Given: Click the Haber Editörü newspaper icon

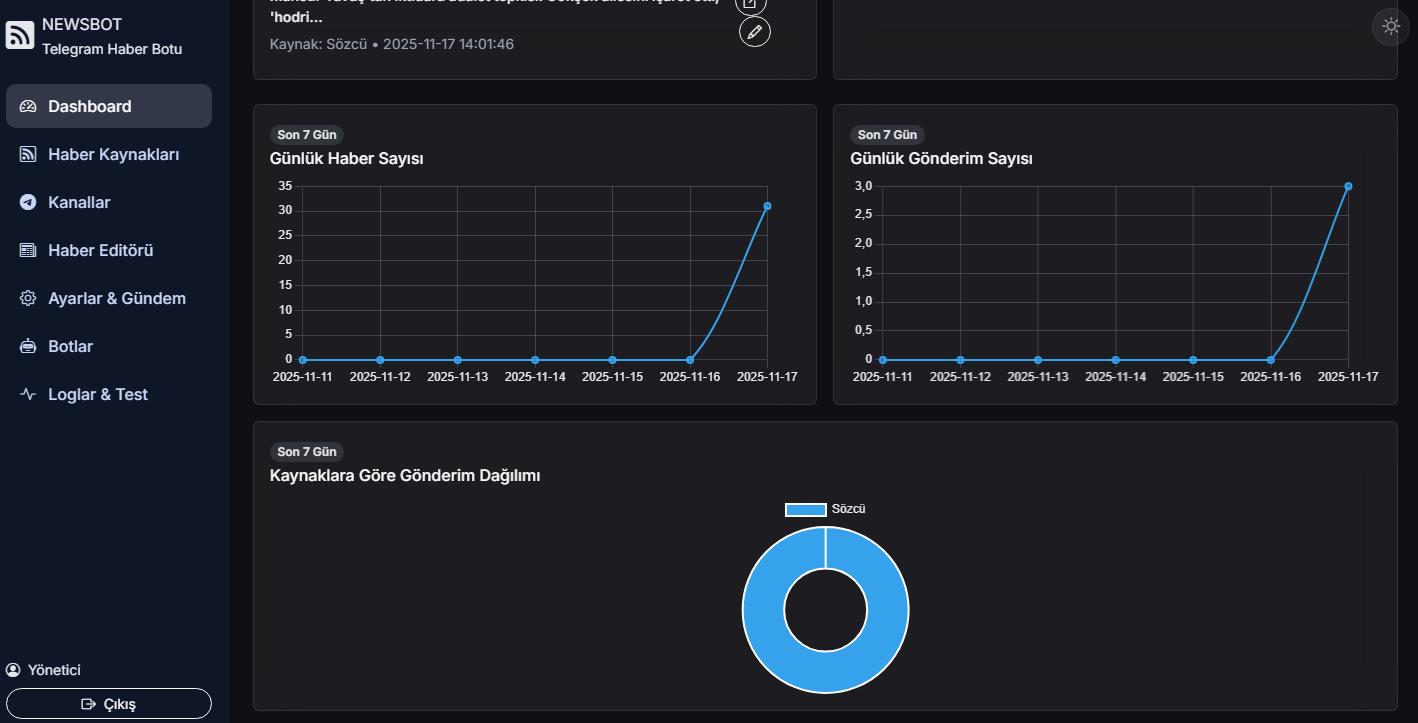Looking at the screenshot, I should tap(28, 250).
